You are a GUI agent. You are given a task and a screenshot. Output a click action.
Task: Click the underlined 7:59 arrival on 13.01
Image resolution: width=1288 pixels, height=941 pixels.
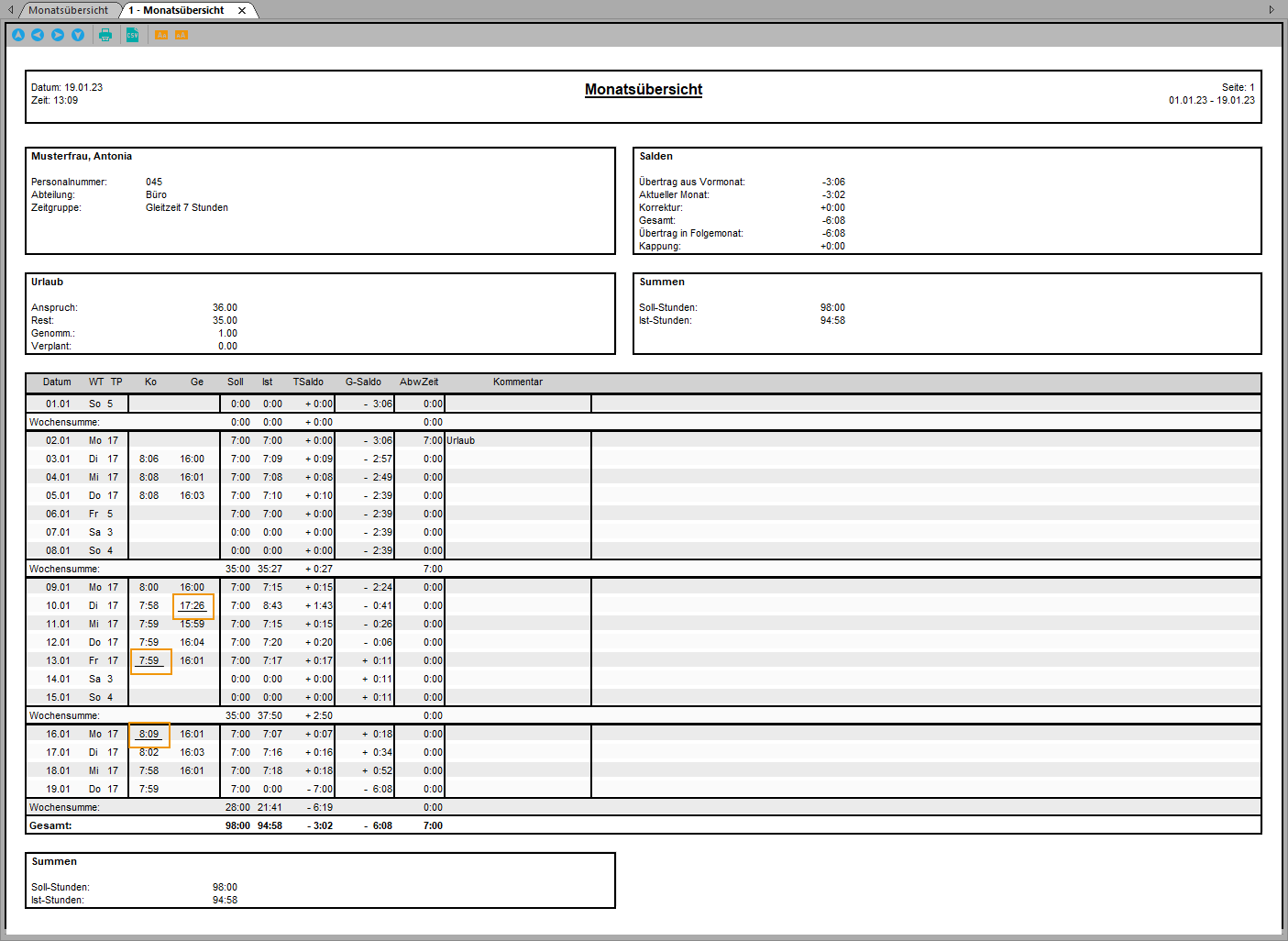point(149,660)
